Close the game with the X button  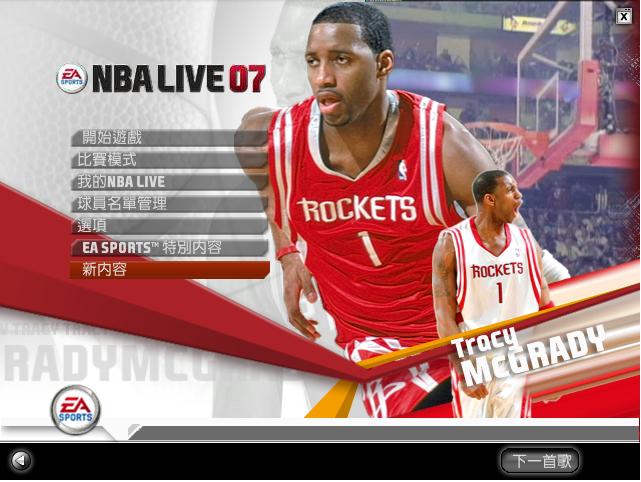pyautogui.click(x=624, y=15)
